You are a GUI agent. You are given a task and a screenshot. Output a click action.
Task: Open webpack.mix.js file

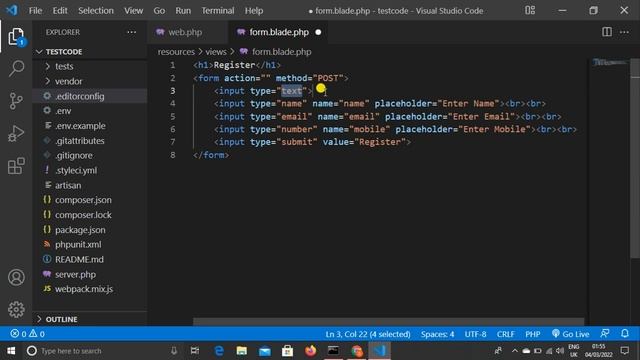pyautogui.click(x=90, y=289)
